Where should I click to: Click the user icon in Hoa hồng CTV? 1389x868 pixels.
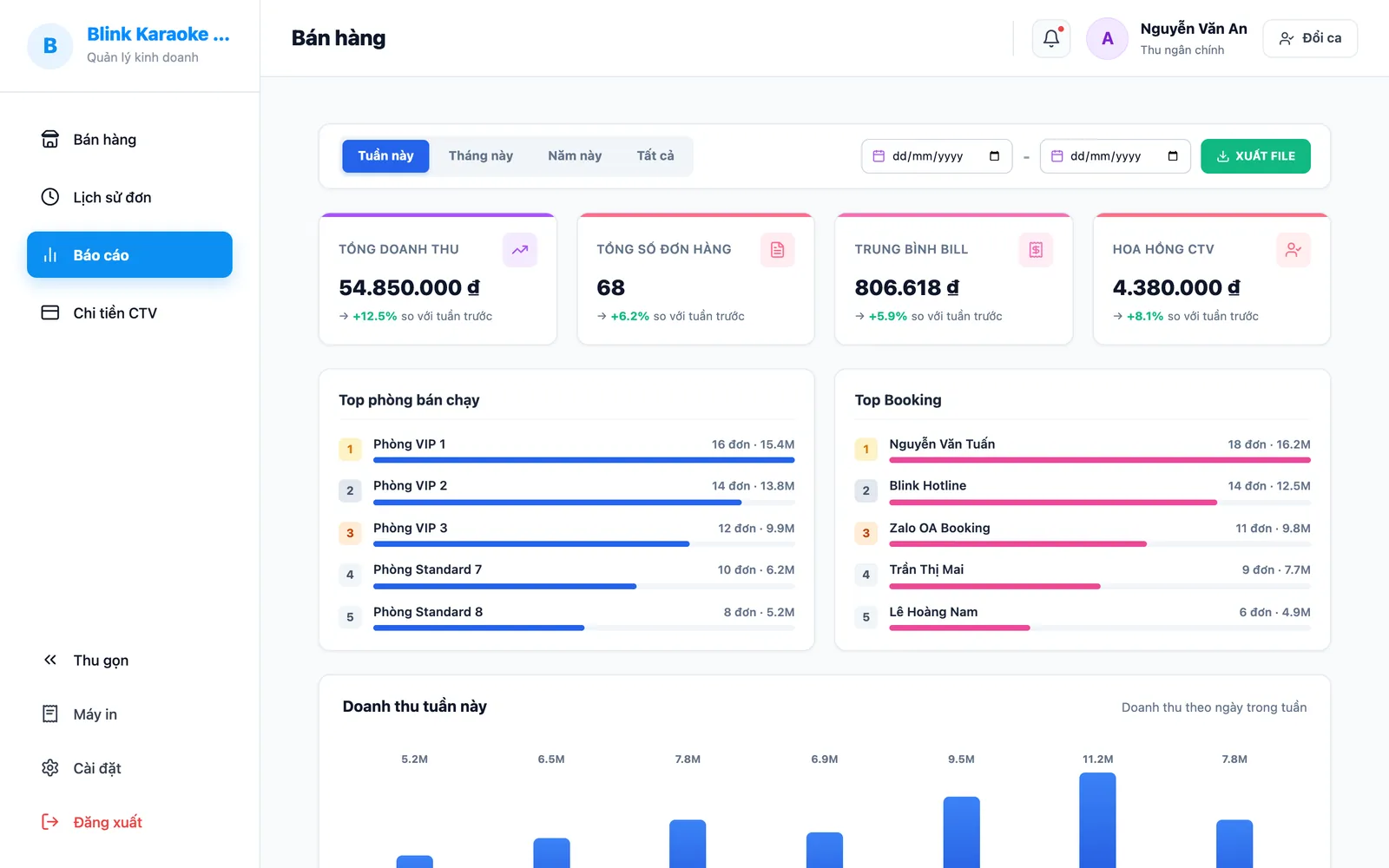pos(1294,250)
